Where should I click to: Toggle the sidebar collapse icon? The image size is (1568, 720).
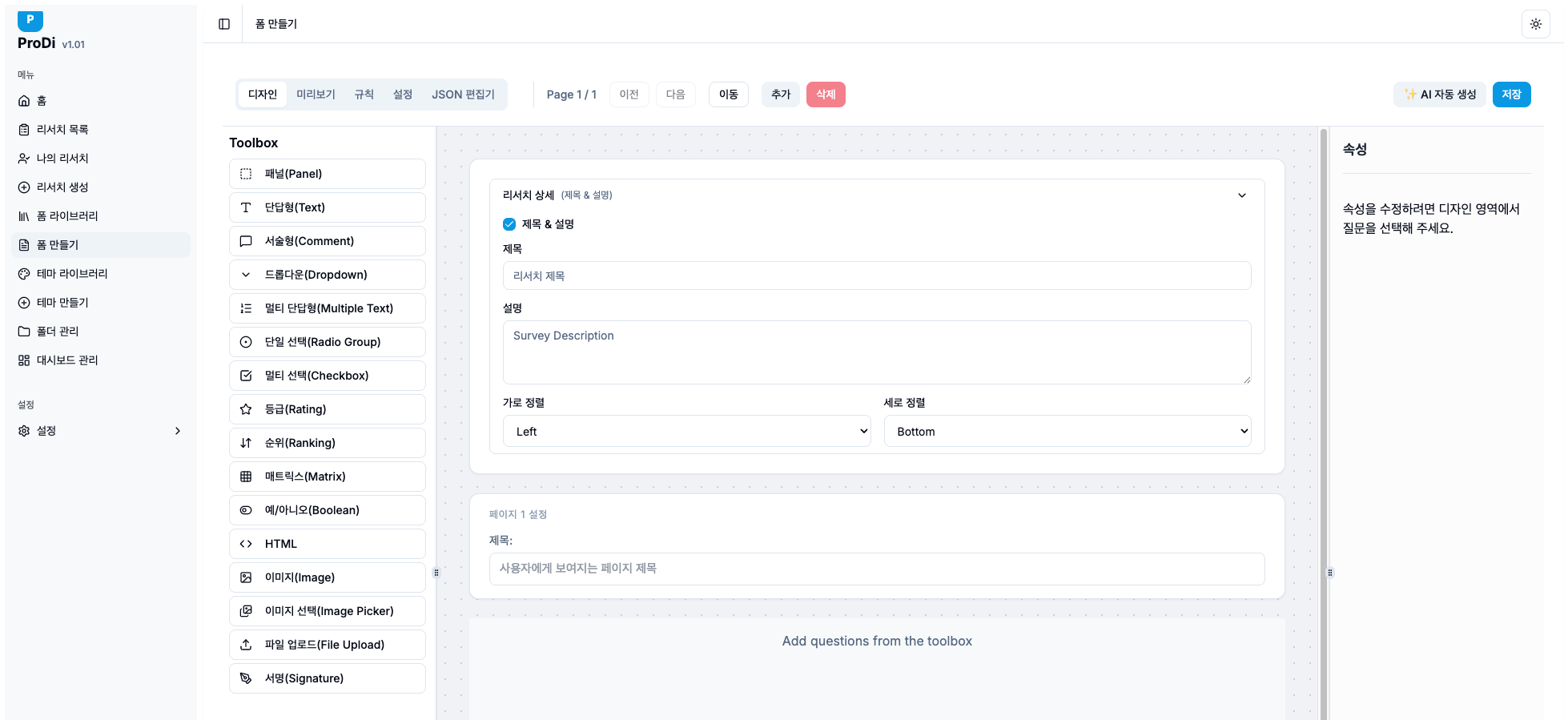(224, 24)
